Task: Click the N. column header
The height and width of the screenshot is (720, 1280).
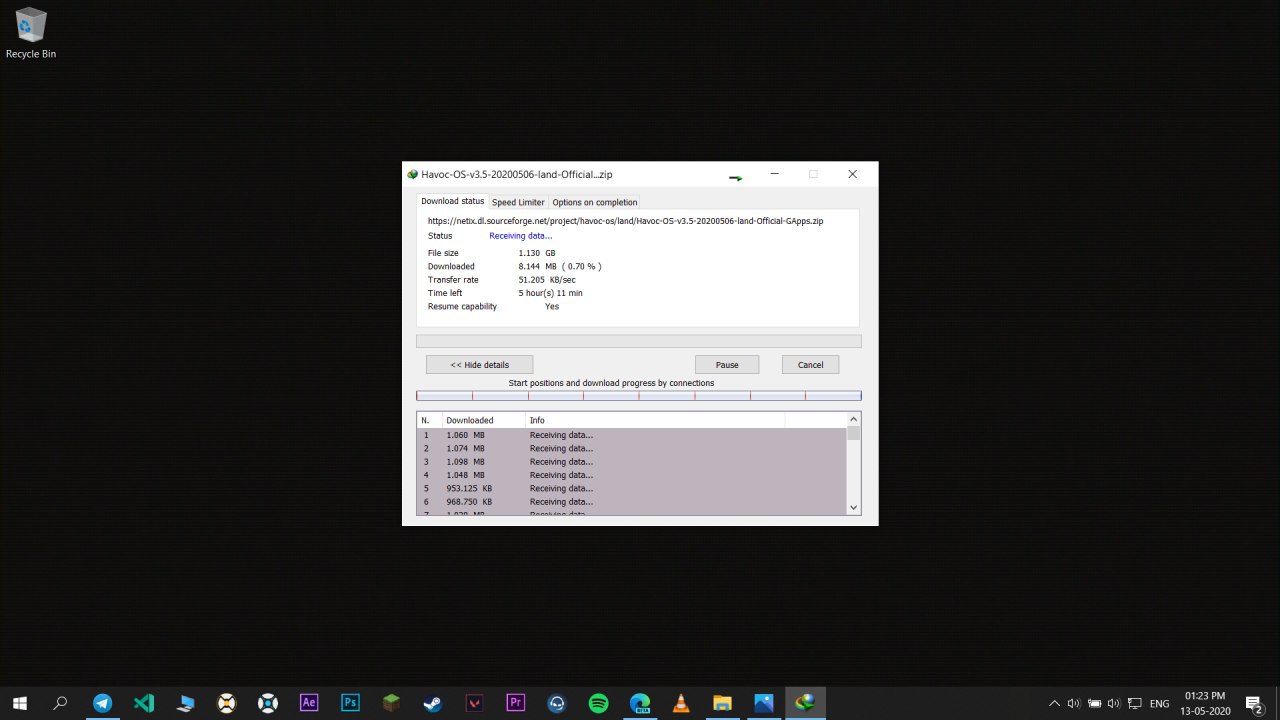Action: 429,420
